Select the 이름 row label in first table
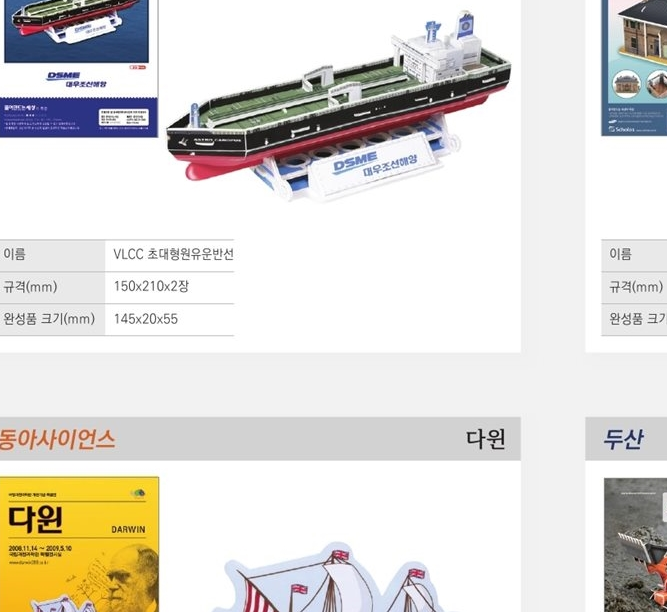Image resolution: width=667 pixels, height=612 pixels. pos(14,254)
